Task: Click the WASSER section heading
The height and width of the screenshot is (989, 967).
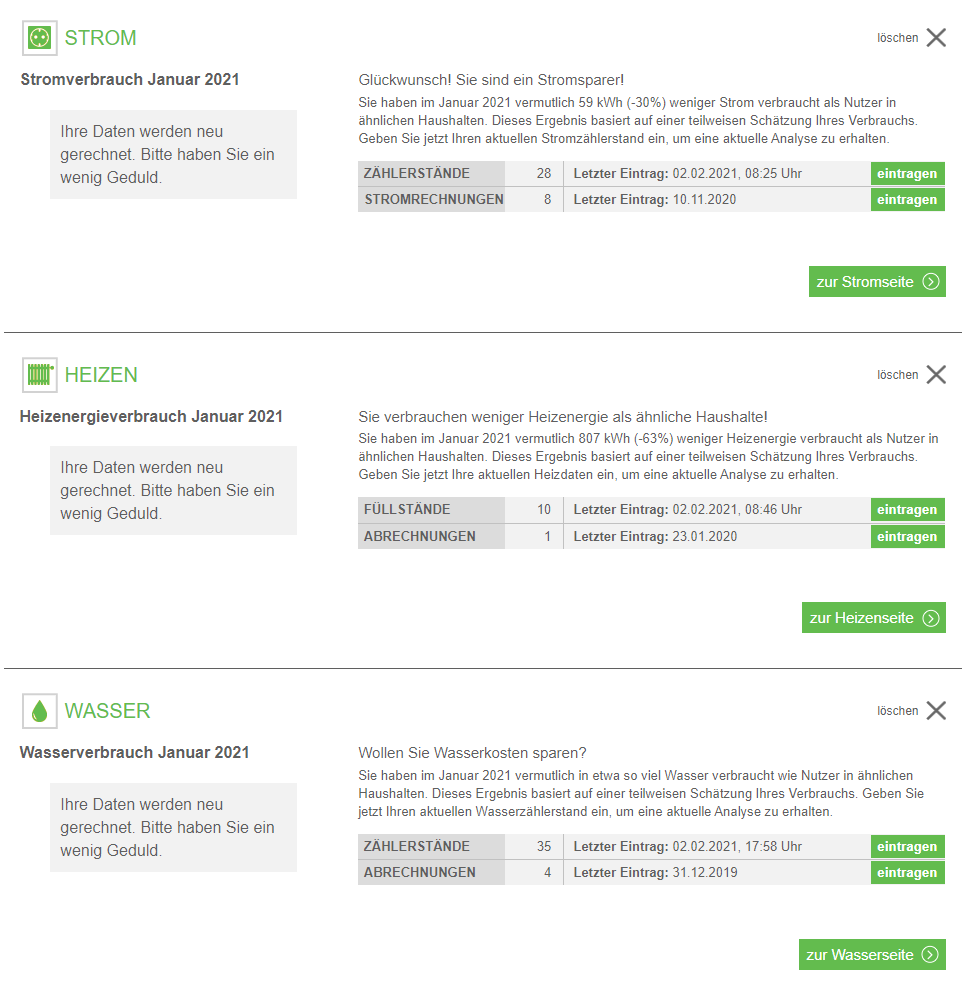Action: pyautogui.click(x=107, y=711)
